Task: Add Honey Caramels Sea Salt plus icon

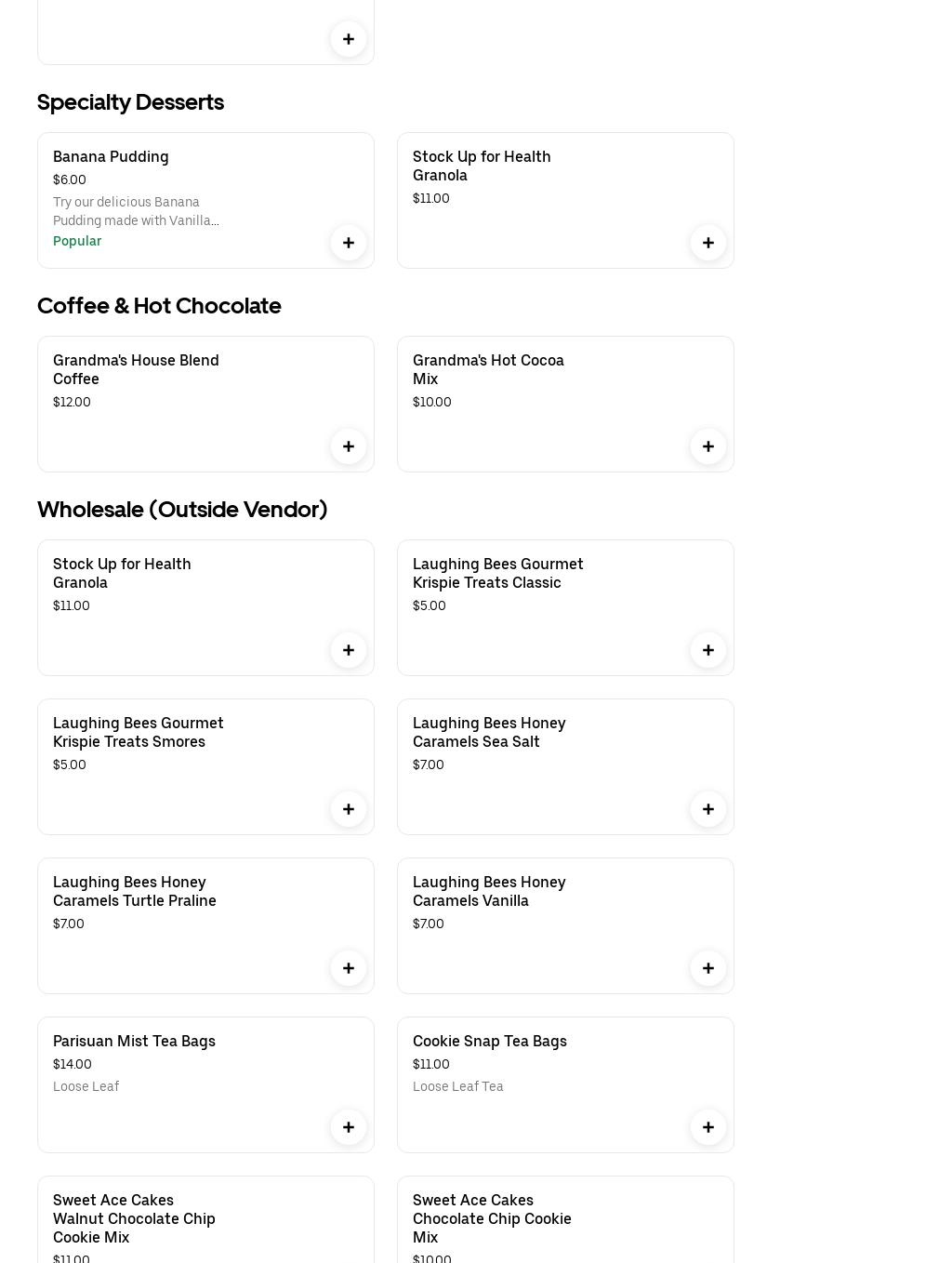Action: [708, 809]
